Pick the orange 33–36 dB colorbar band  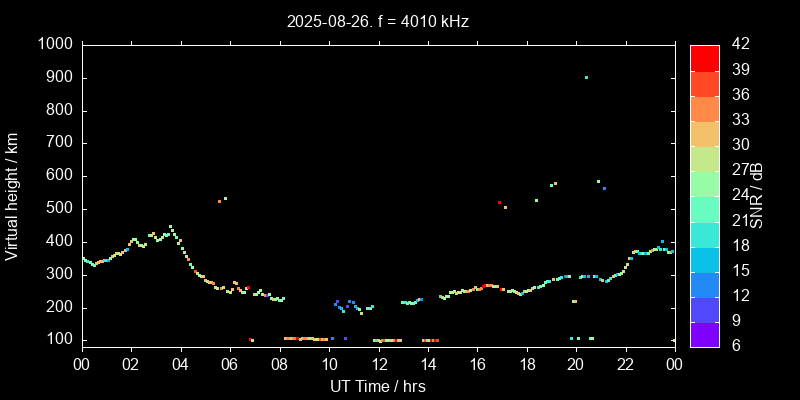704,108
